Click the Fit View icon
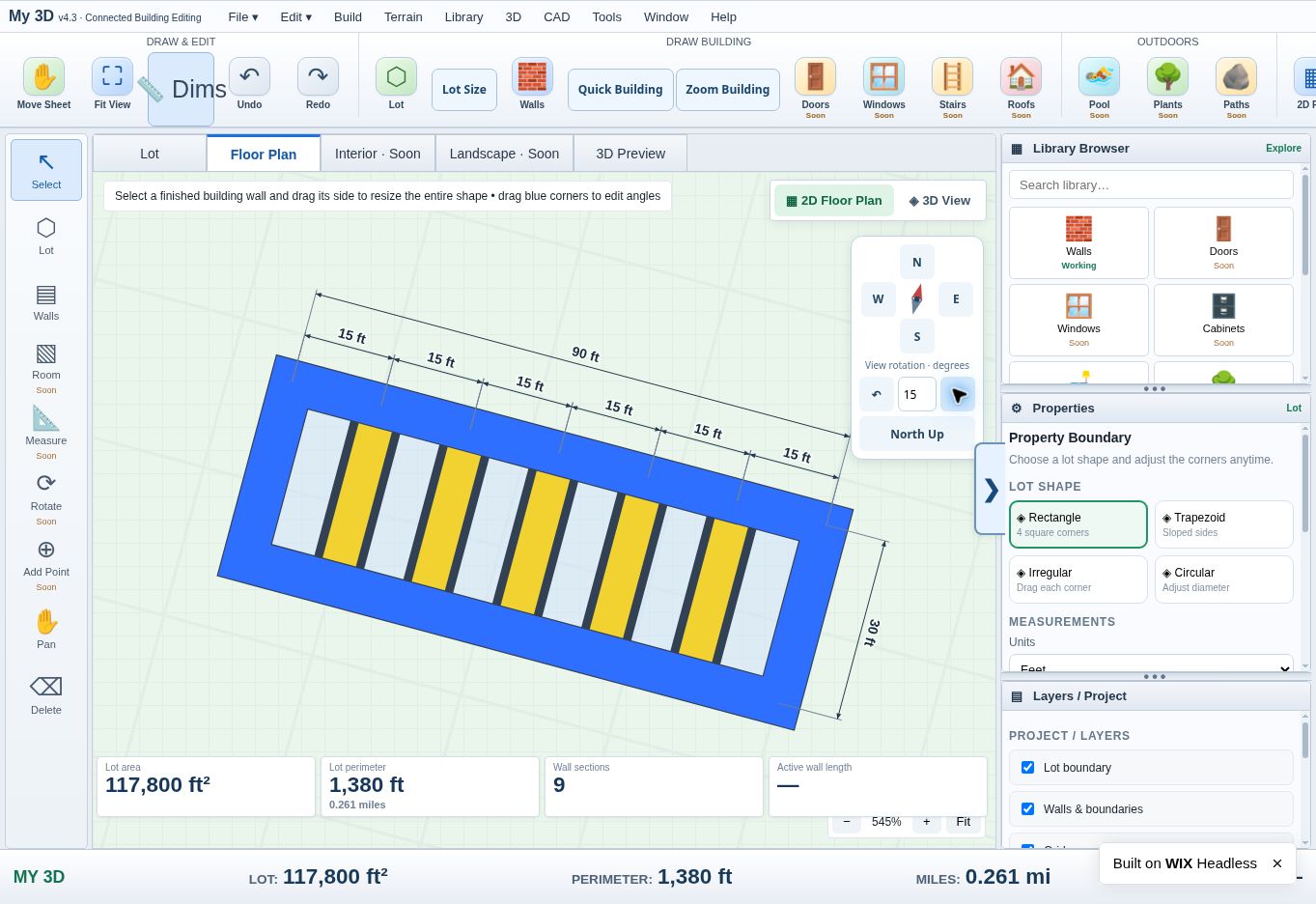 pos(112,76)
